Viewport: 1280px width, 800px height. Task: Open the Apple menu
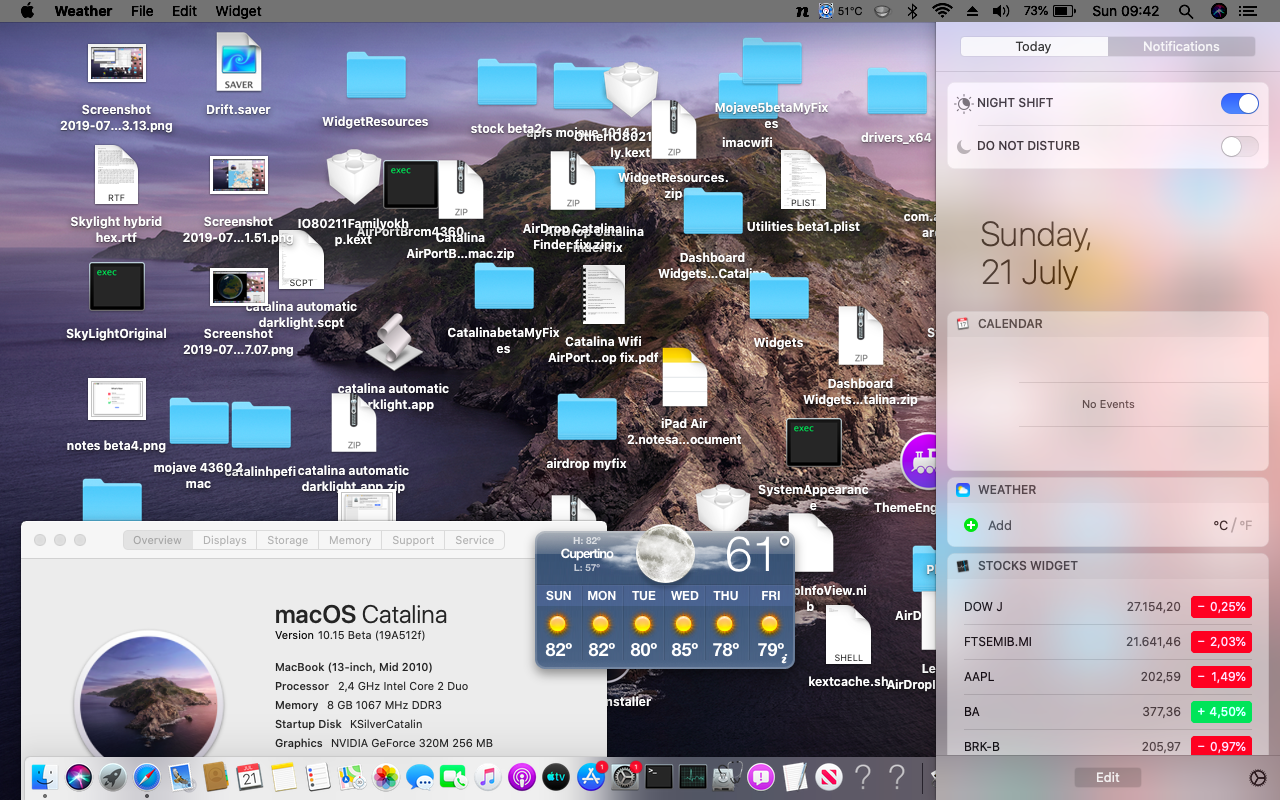[27, 11]
